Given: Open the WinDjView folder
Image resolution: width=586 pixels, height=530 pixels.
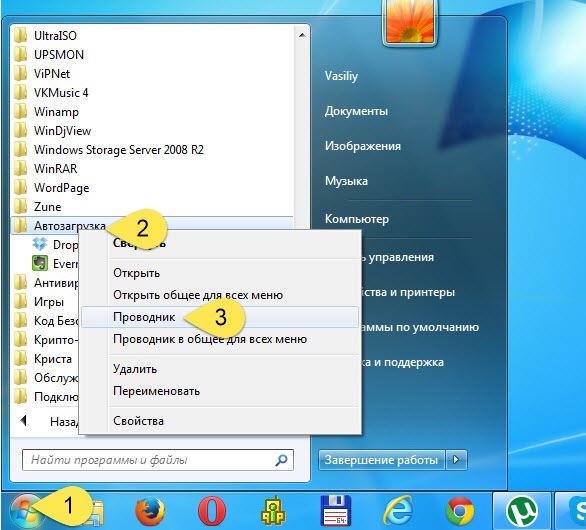Looking at the screenshot, I should 62,131.
